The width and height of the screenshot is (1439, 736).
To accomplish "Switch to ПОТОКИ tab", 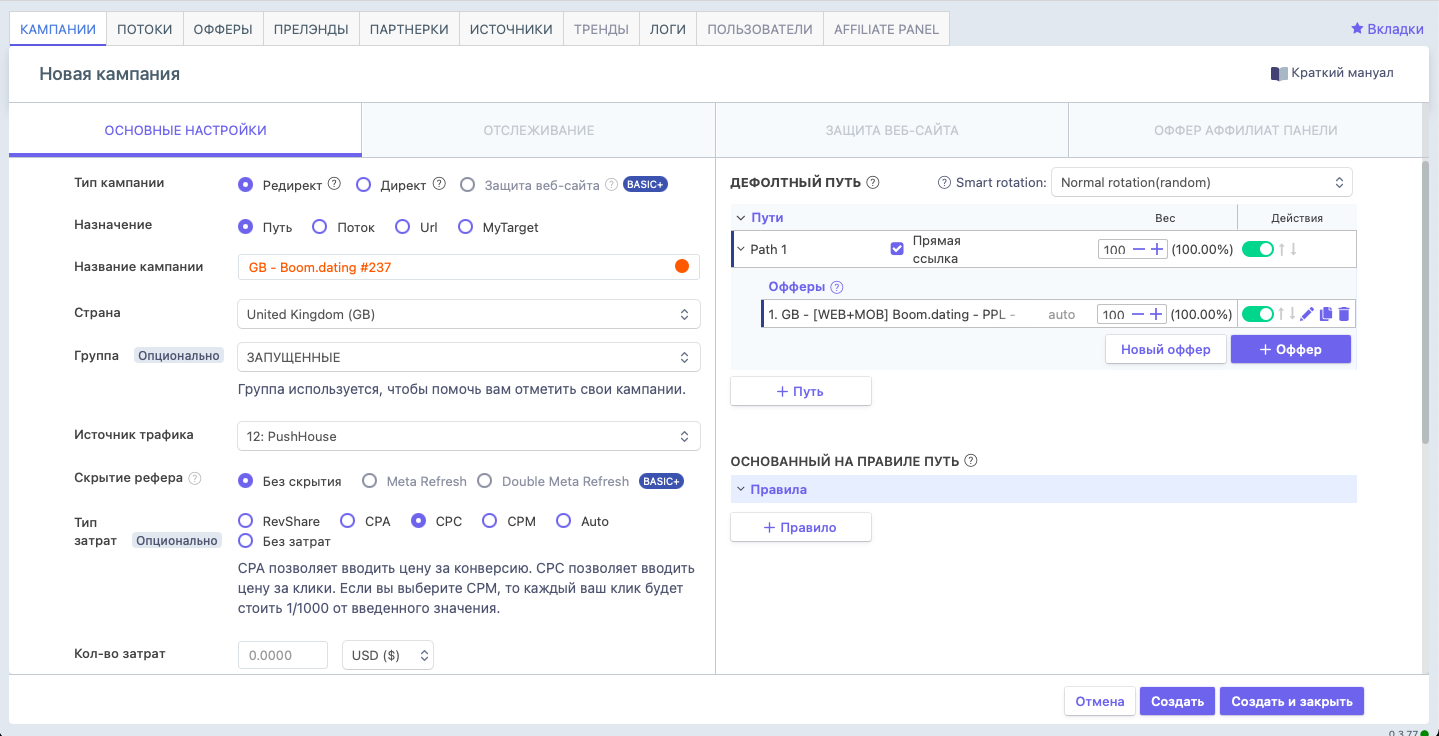I will (x=145, y=29).
